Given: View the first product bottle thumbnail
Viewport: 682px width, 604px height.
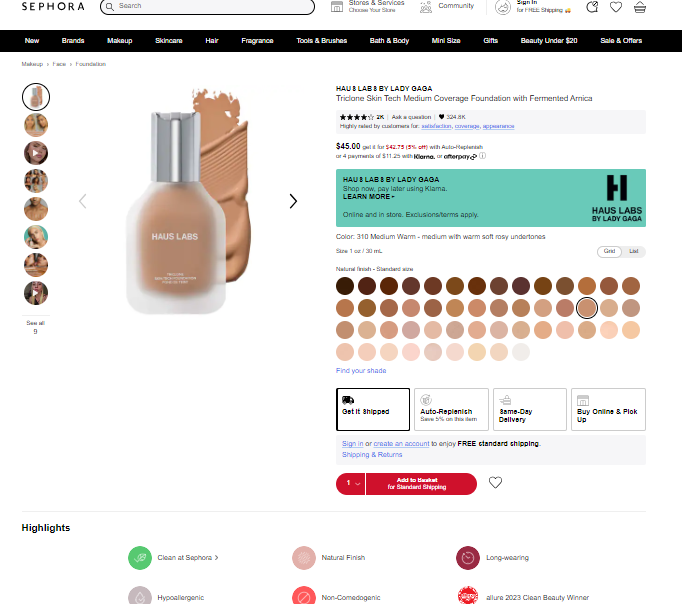Looking at the screenshot, I should 36,97.
